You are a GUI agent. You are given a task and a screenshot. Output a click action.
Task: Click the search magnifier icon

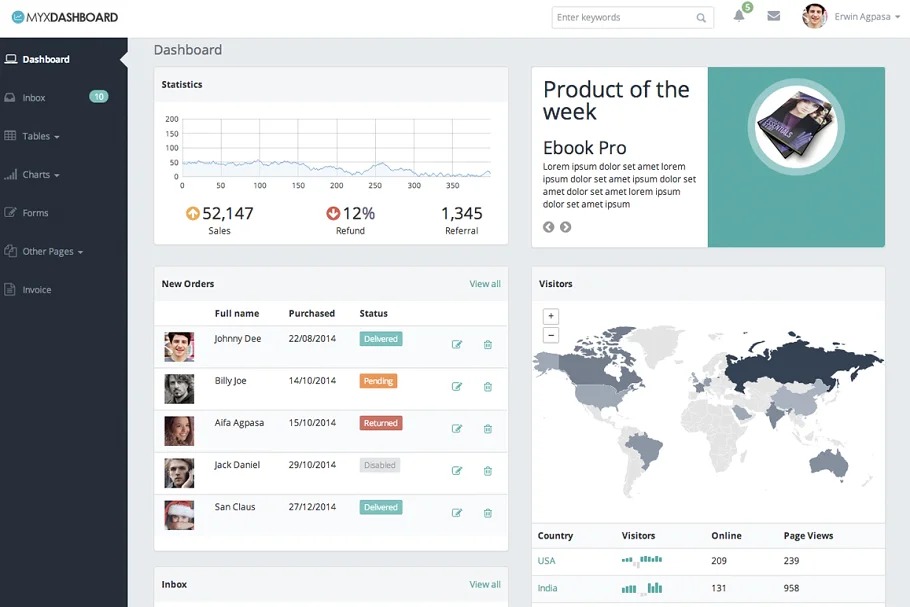click(x=701, y=18)
